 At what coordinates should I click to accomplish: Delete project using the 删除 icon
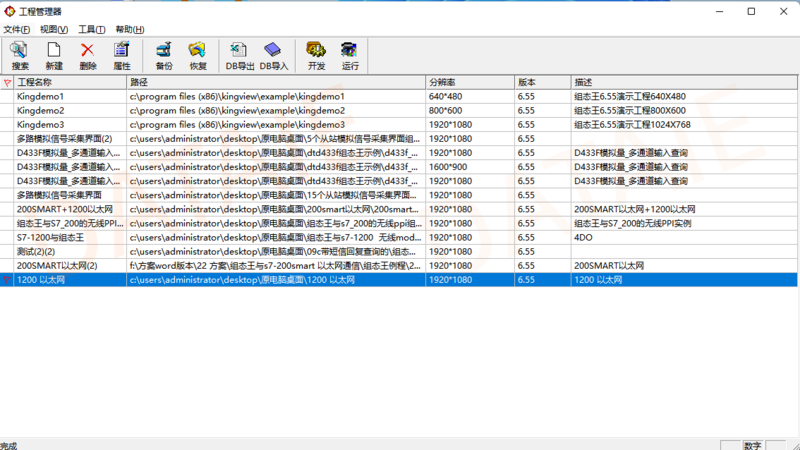point(88,56)
